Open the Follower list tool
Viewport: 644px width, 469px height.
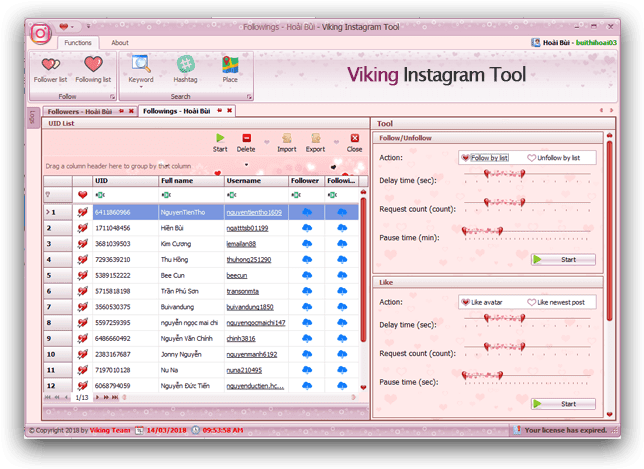pyautogui.click(x=50, y=70)
